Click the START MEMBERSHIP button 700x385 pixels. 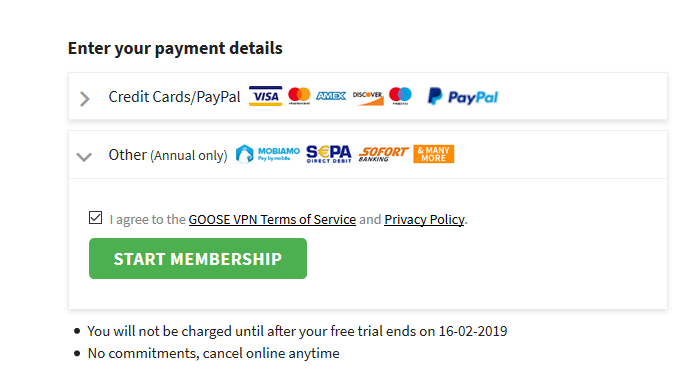[198, 259]
